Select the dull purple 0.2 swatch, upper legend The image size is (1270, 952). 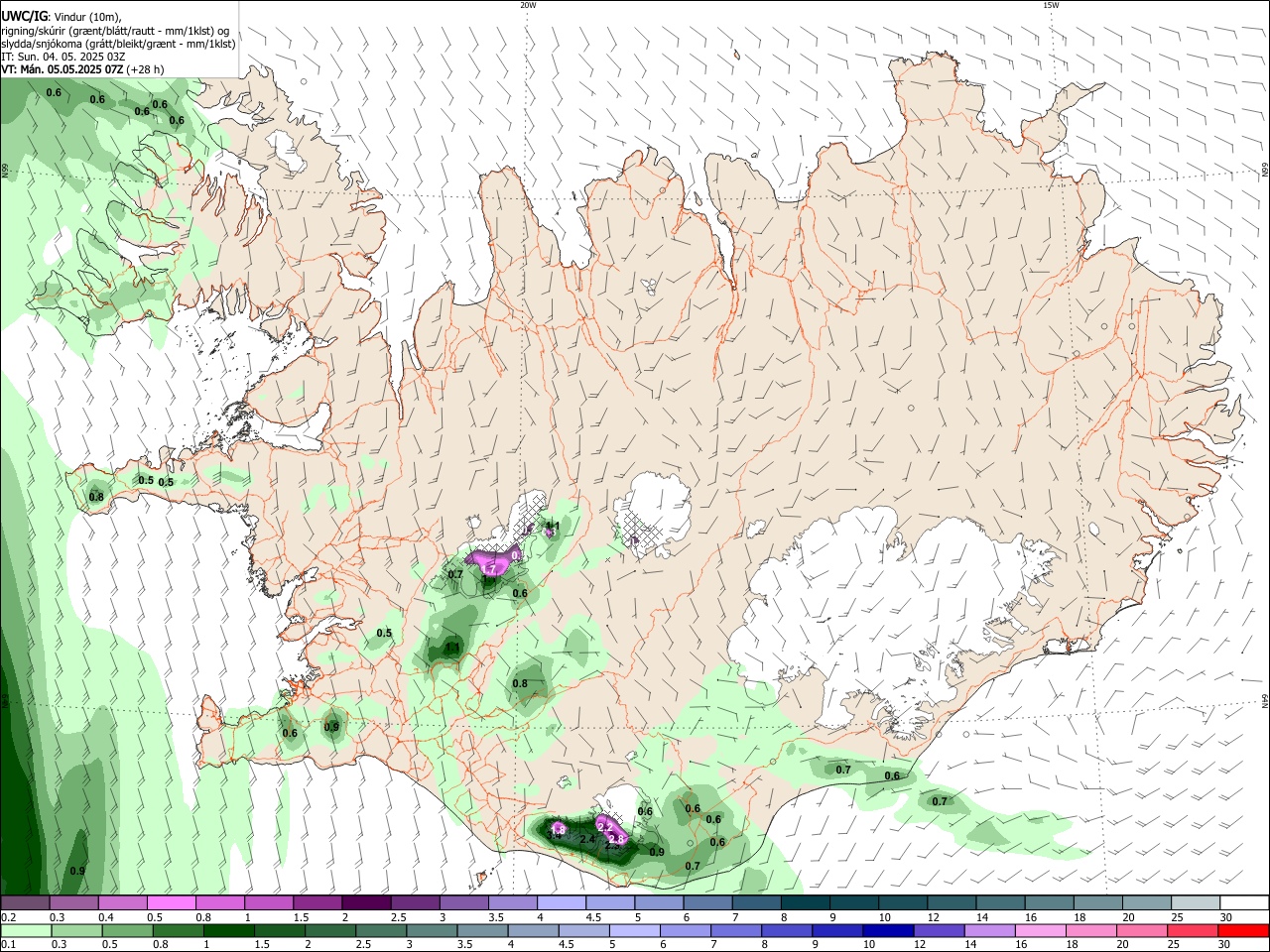click(25, 903)
